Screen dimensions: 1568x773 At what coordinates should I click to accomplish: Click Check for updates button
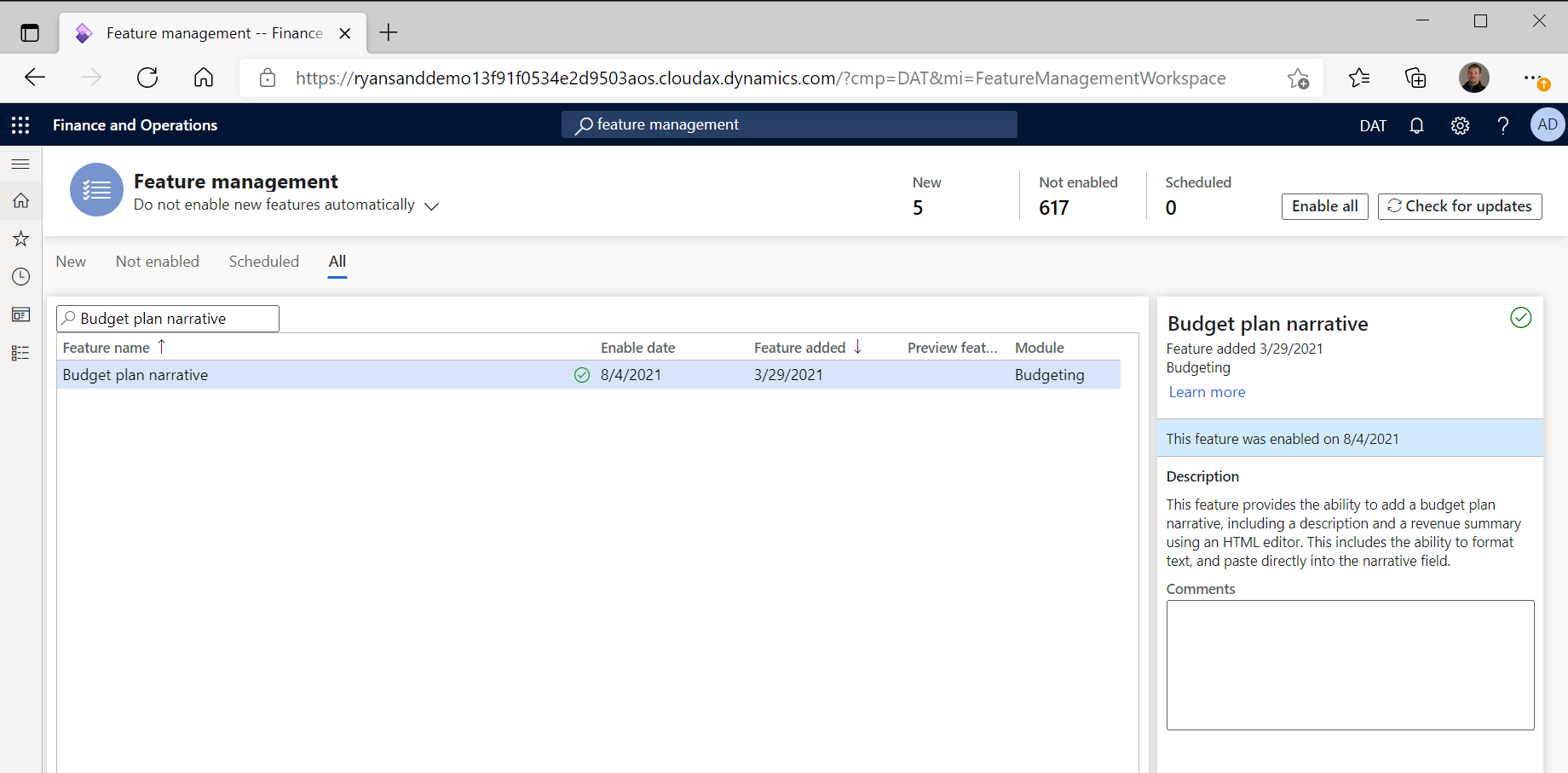point(1459,206)
